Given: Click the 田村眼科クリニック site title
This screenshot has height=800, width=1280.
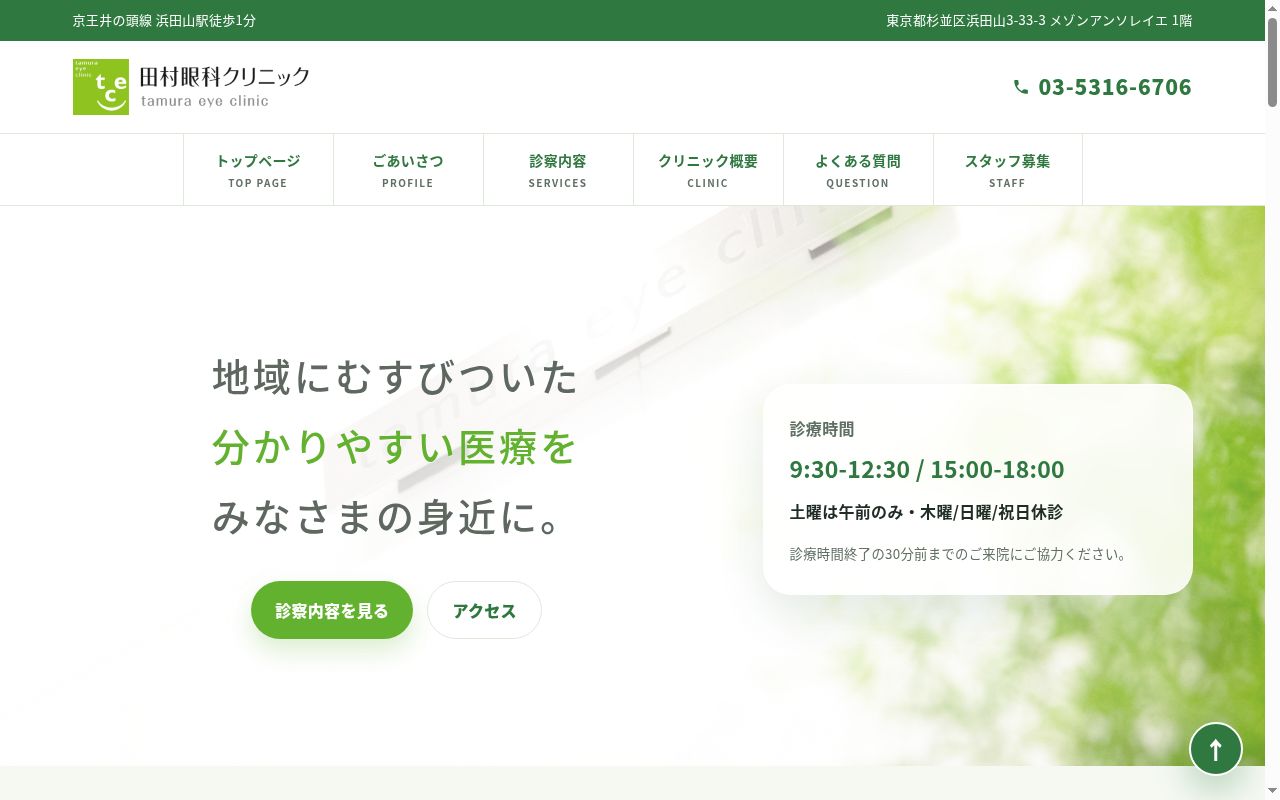Looking at the screenshot, I should click(x=224, y=76).
